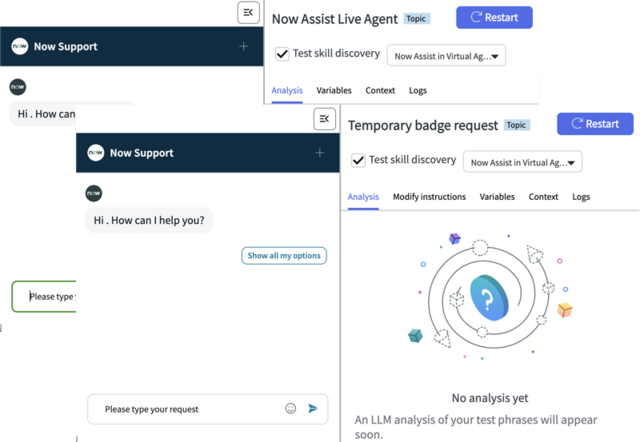Click Now Assist Live Agent title
This screenshot has height=442, width=640.
point(335,19)
